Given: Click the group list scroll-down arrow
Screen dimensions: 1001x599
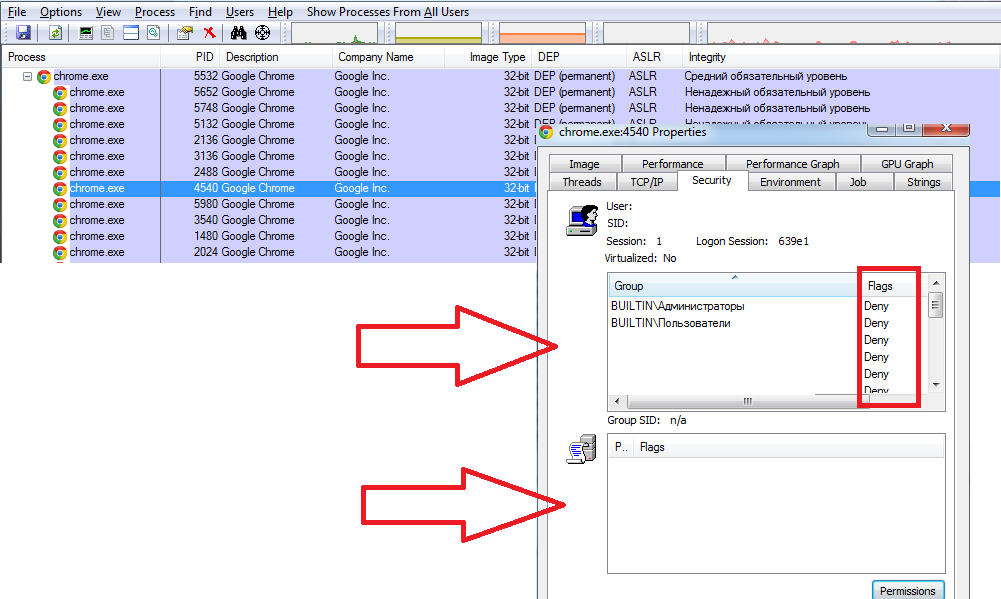Looking at the screenshot, I should click(x=936, y=385).
